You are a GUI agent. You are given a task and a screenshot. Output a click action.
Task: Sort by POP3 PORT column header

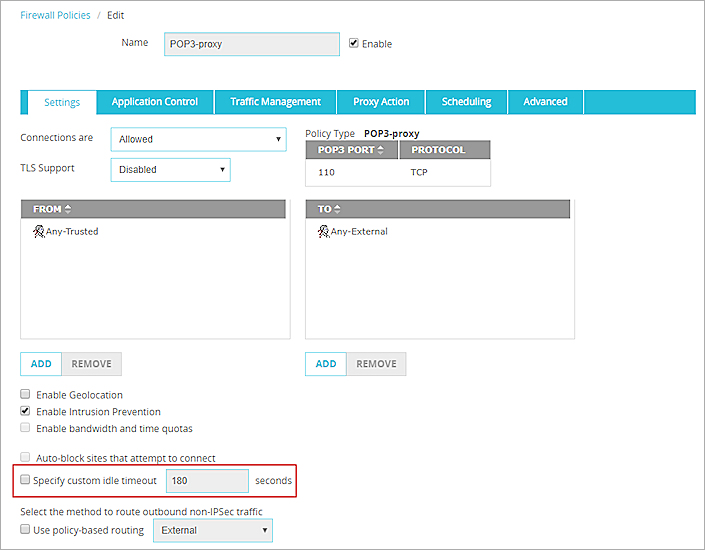pyautogui.click(x=351, y=150)
